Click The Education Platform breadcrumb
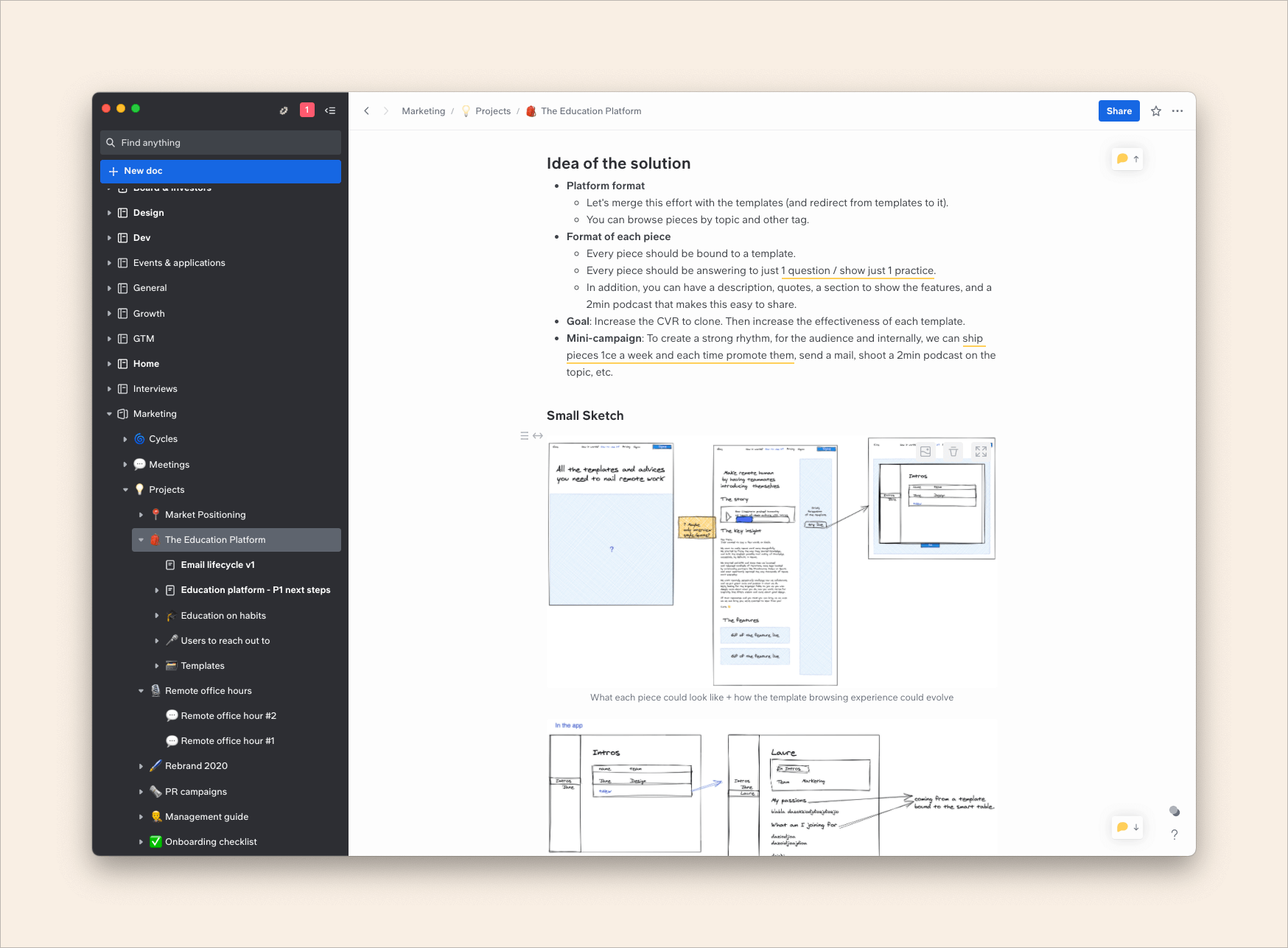This screenshot has height=948, width=1288. (x=590, y=111)
